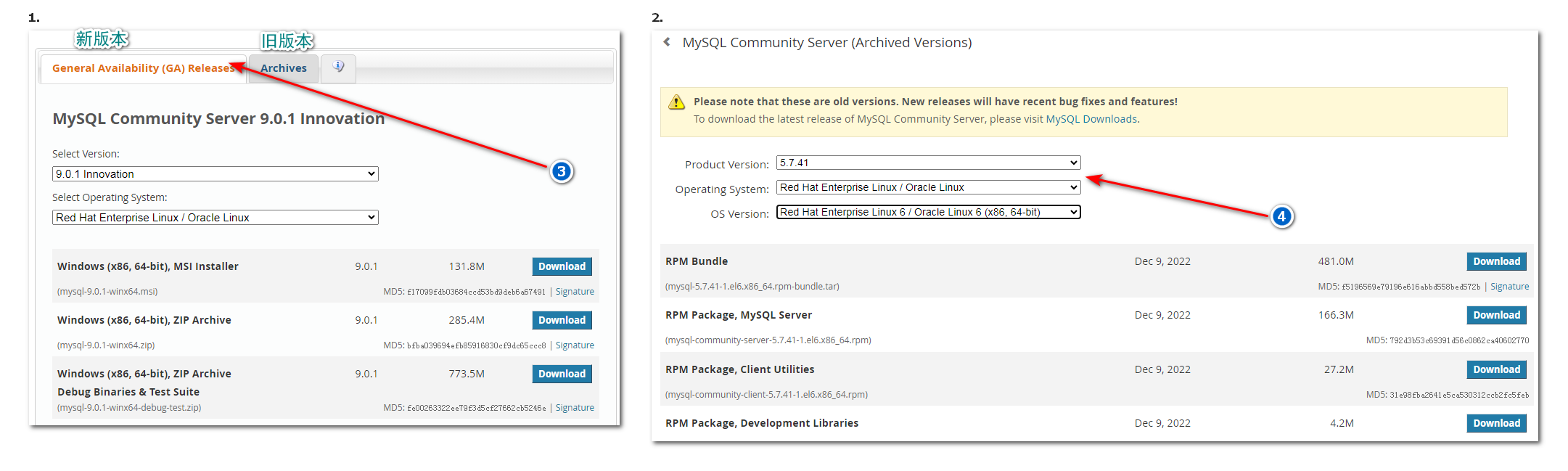Image resolution: width=1568 pixels, height=471 pixels.
Task: Click the old-versions warning message text
Action: coord(935,102)
